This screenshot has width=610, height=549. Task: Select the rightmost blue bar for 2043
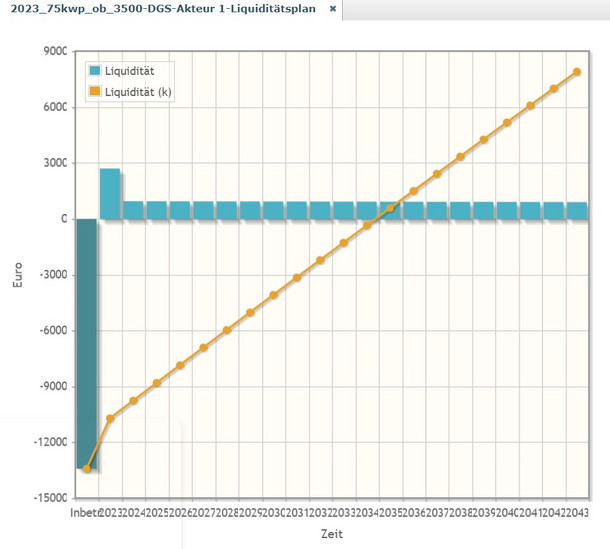[x=577, y=210]
